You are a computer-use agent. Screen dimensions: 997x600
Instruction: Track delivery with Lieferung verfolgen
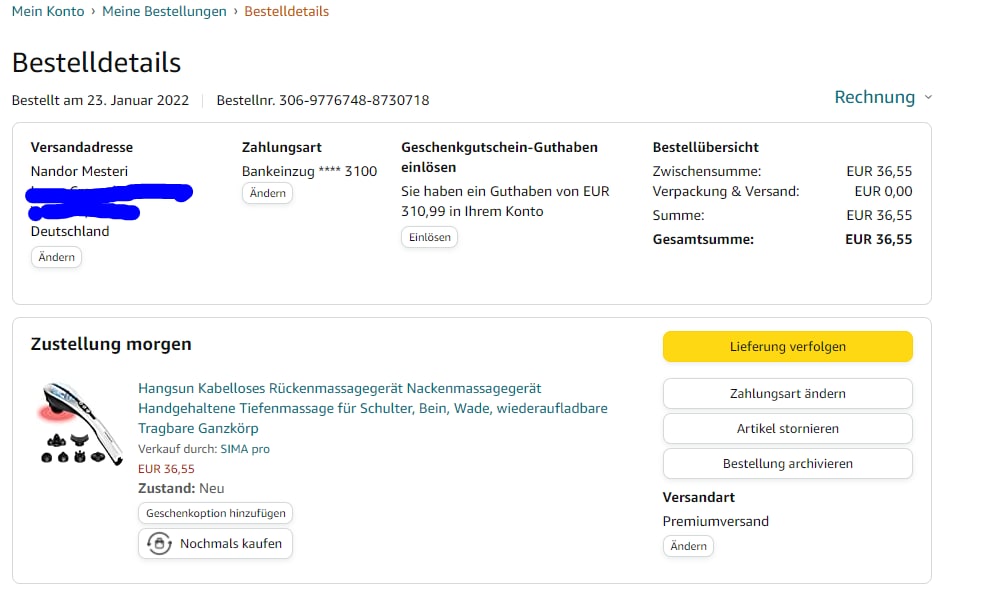[787, 347]
